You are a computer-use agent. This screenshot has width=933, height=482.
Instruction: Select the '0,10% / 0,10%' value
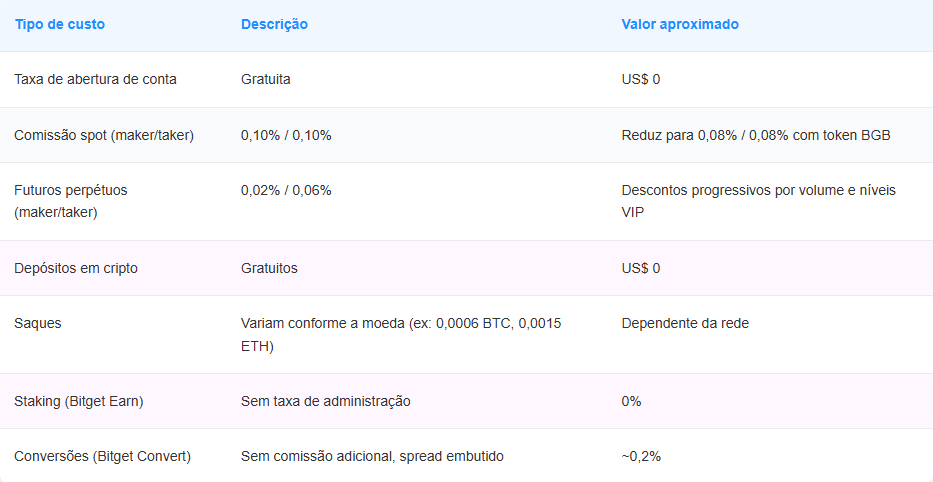tap(286, 135)
